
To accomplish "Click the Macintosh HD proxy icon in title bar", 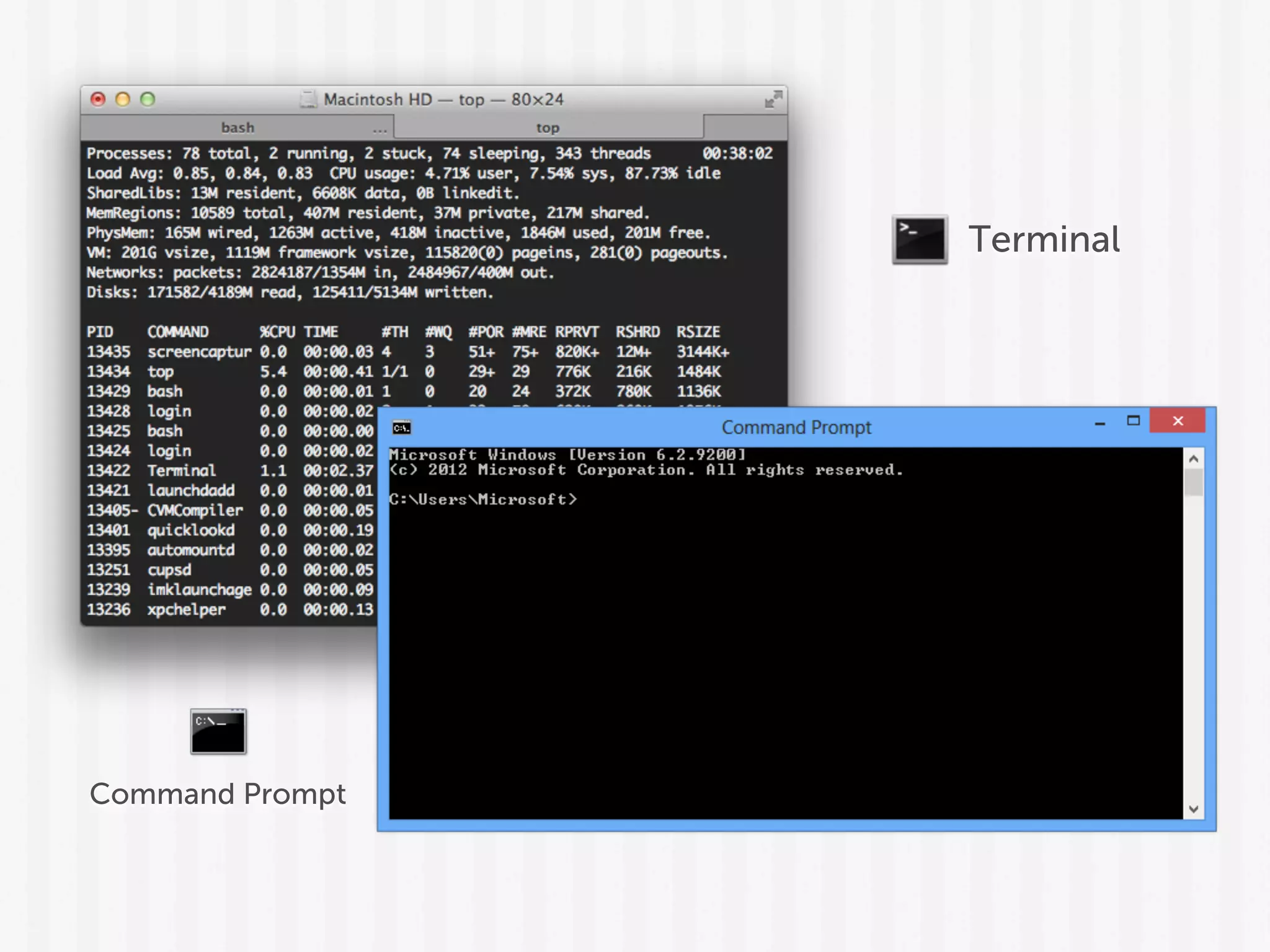I will 308,99.
